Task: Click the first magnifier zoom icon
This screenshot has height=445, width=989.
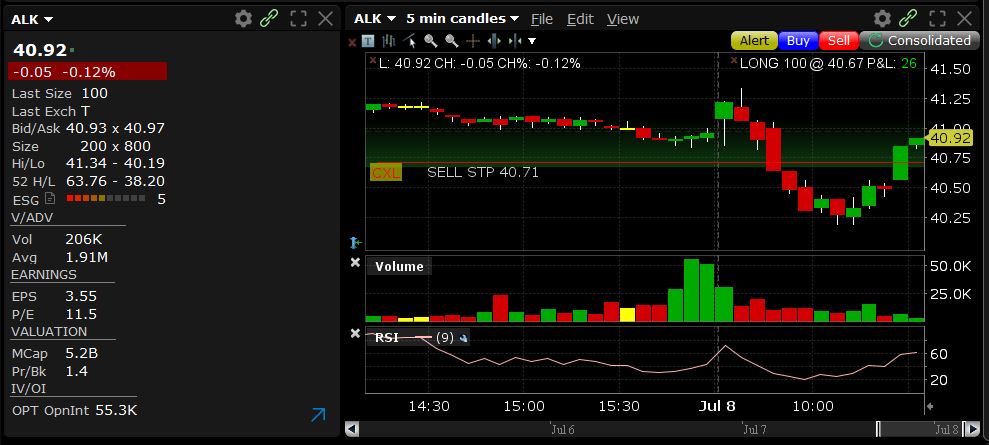Action: 431,42
